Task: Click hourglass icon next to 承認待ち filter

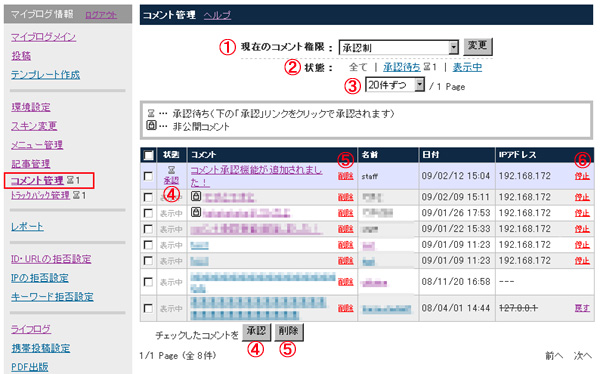Action: (427, 67)
